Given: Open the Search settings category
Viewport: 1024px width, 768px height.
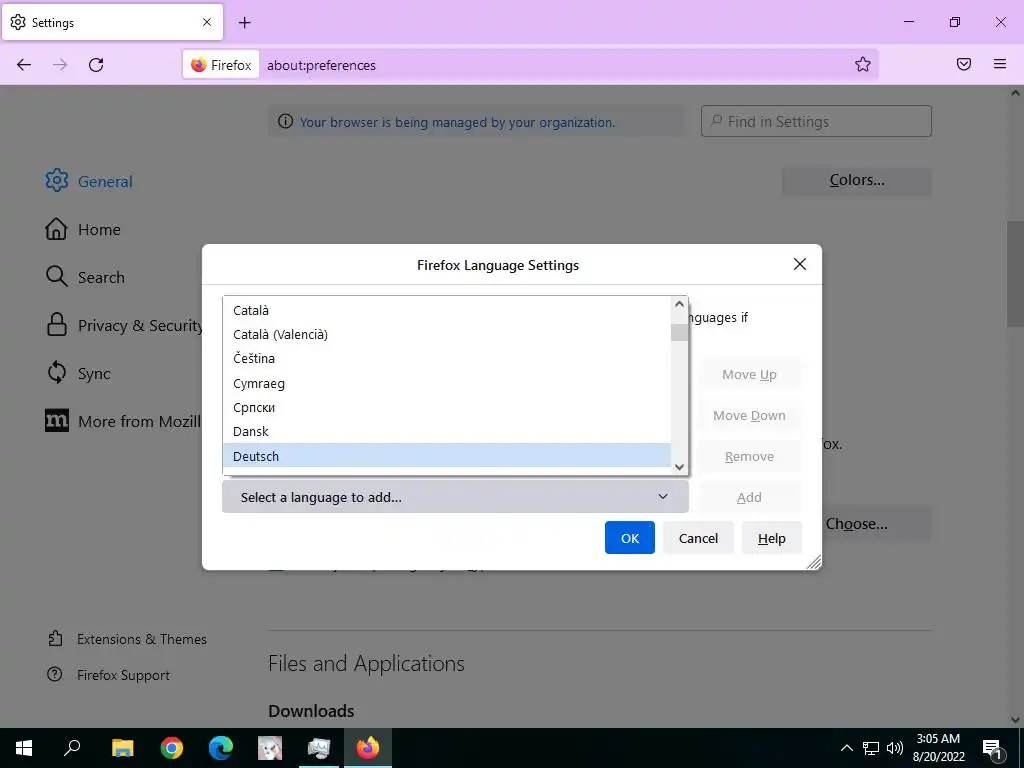Looking at the screenshot, I should click(x=85, y=277).
